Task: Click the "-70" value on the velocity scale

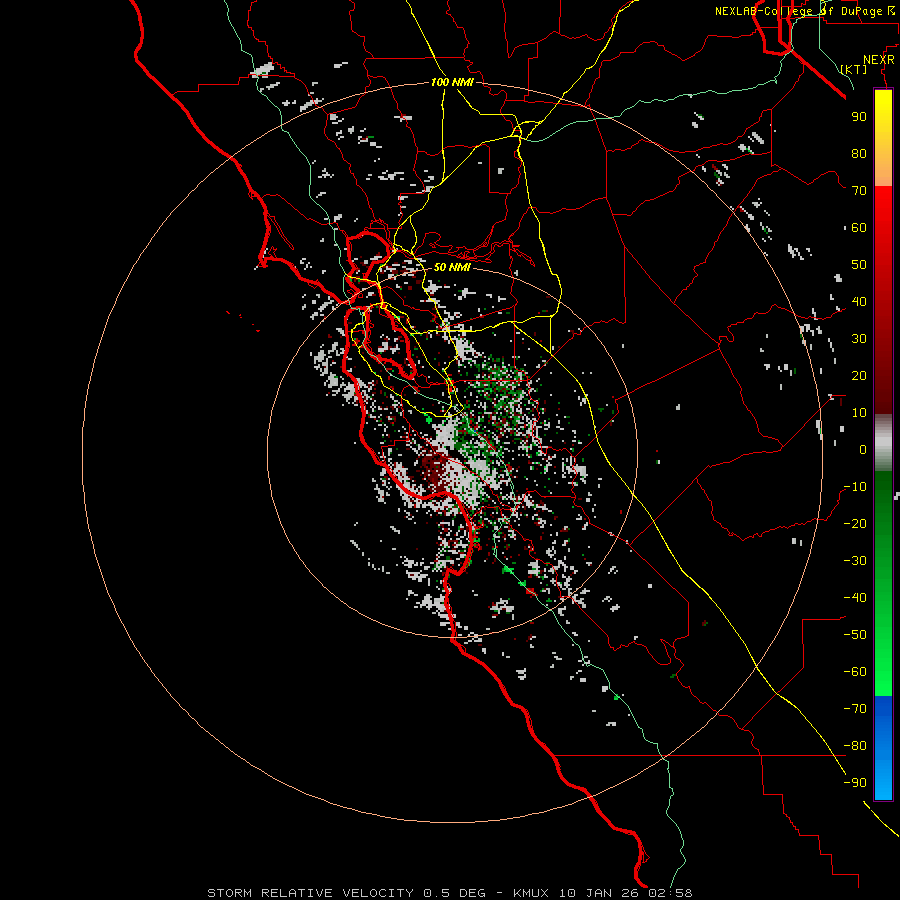Action: tap(855, 709)
